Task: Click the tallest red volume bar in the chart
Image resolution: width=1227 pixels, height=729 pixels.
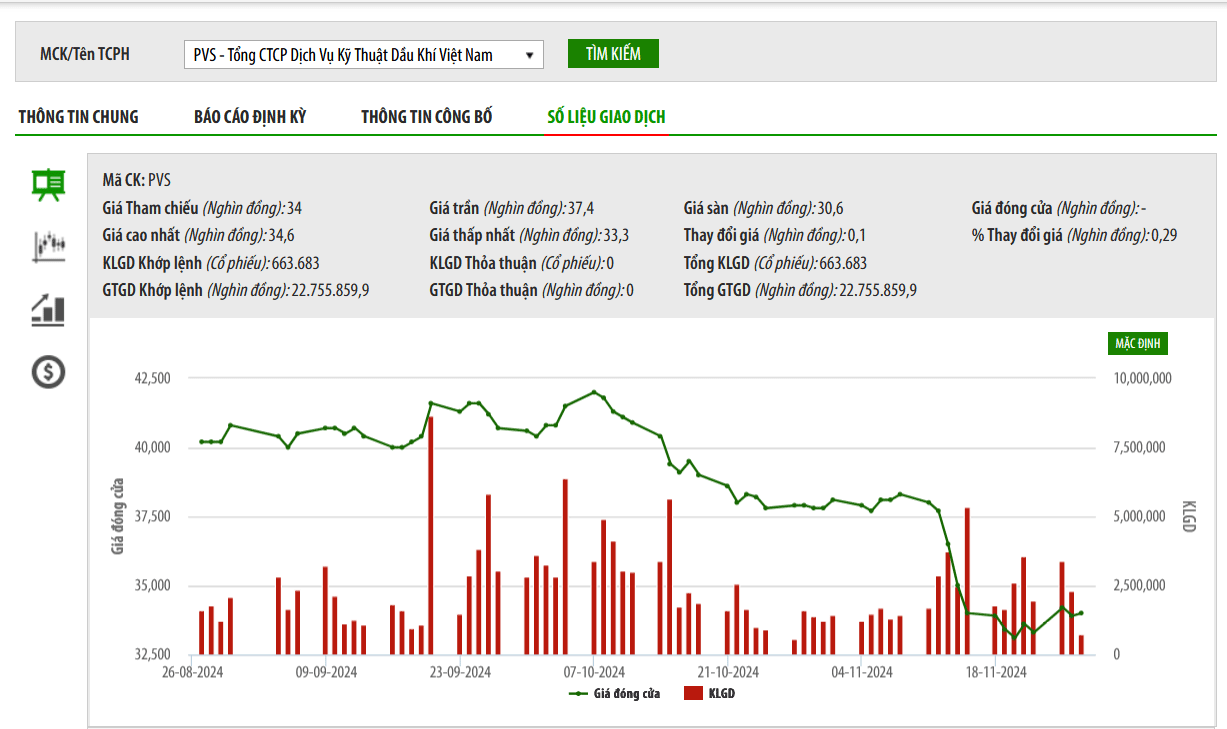Action: [431, 535]
